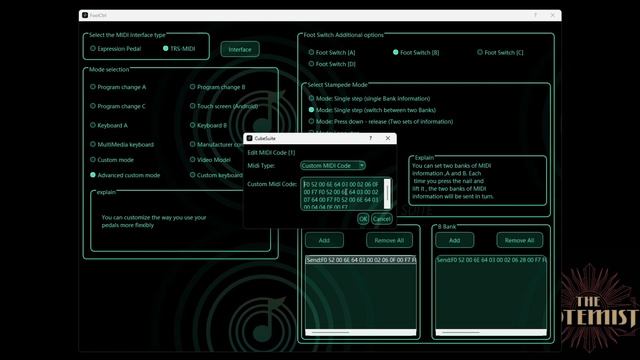The height and width of the screenshot is (360, 640).
Task: Select the Send:F0 52 00 6E 64 03 00 02 06 28 entry in B Bank list
Action: [491, 260]
